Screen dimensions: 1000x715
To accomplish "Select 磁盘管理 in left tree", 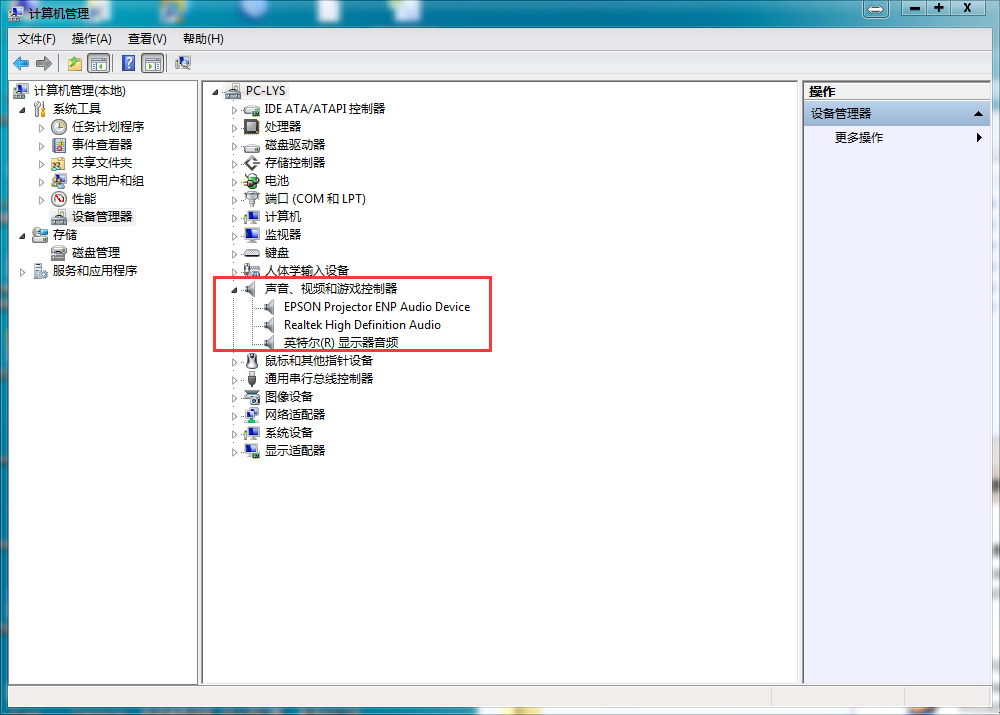I will pos(96,253).
